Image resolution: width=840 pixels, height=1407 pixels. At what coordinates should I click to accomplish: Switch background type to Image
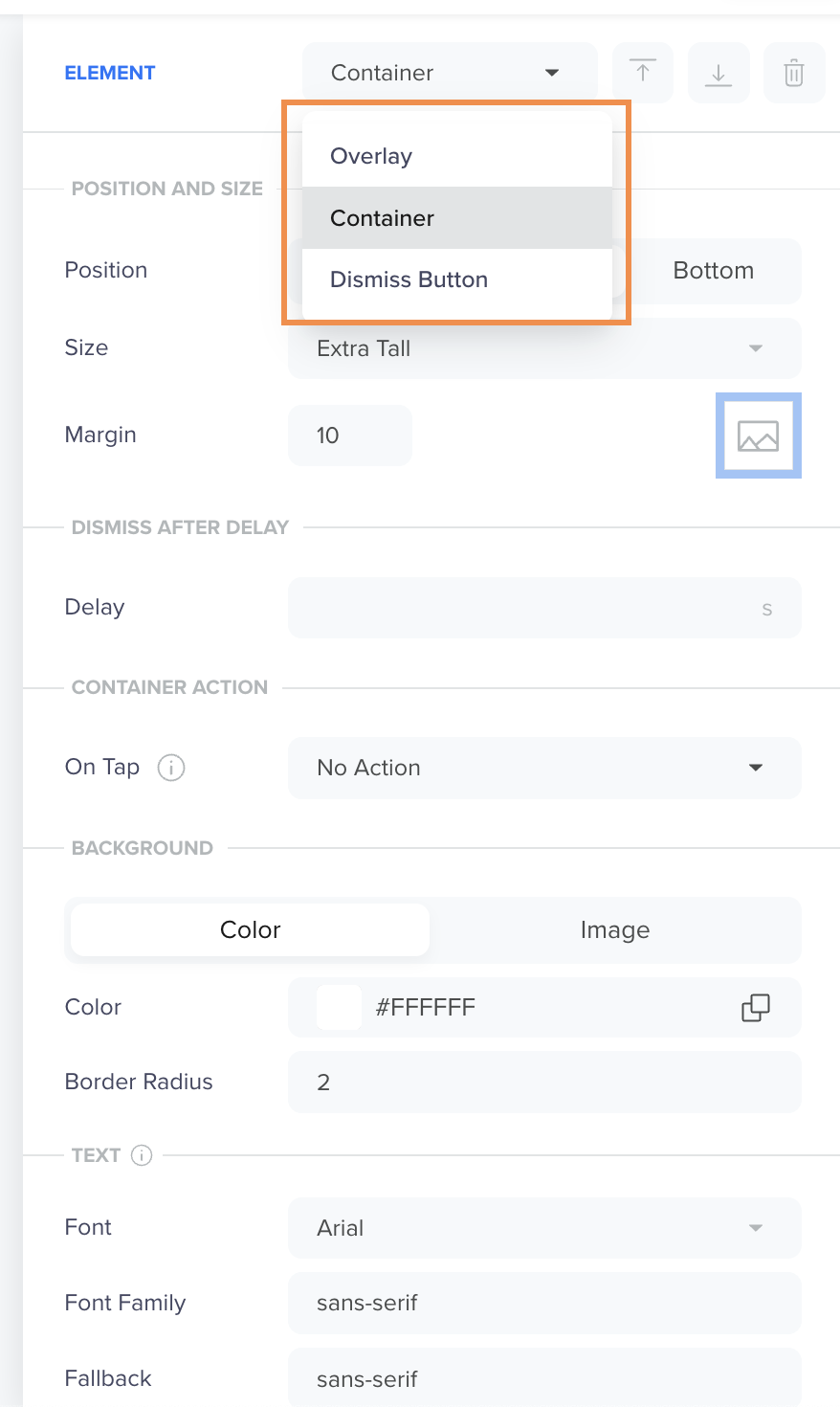pyautogui.click(x=615, y=930)
